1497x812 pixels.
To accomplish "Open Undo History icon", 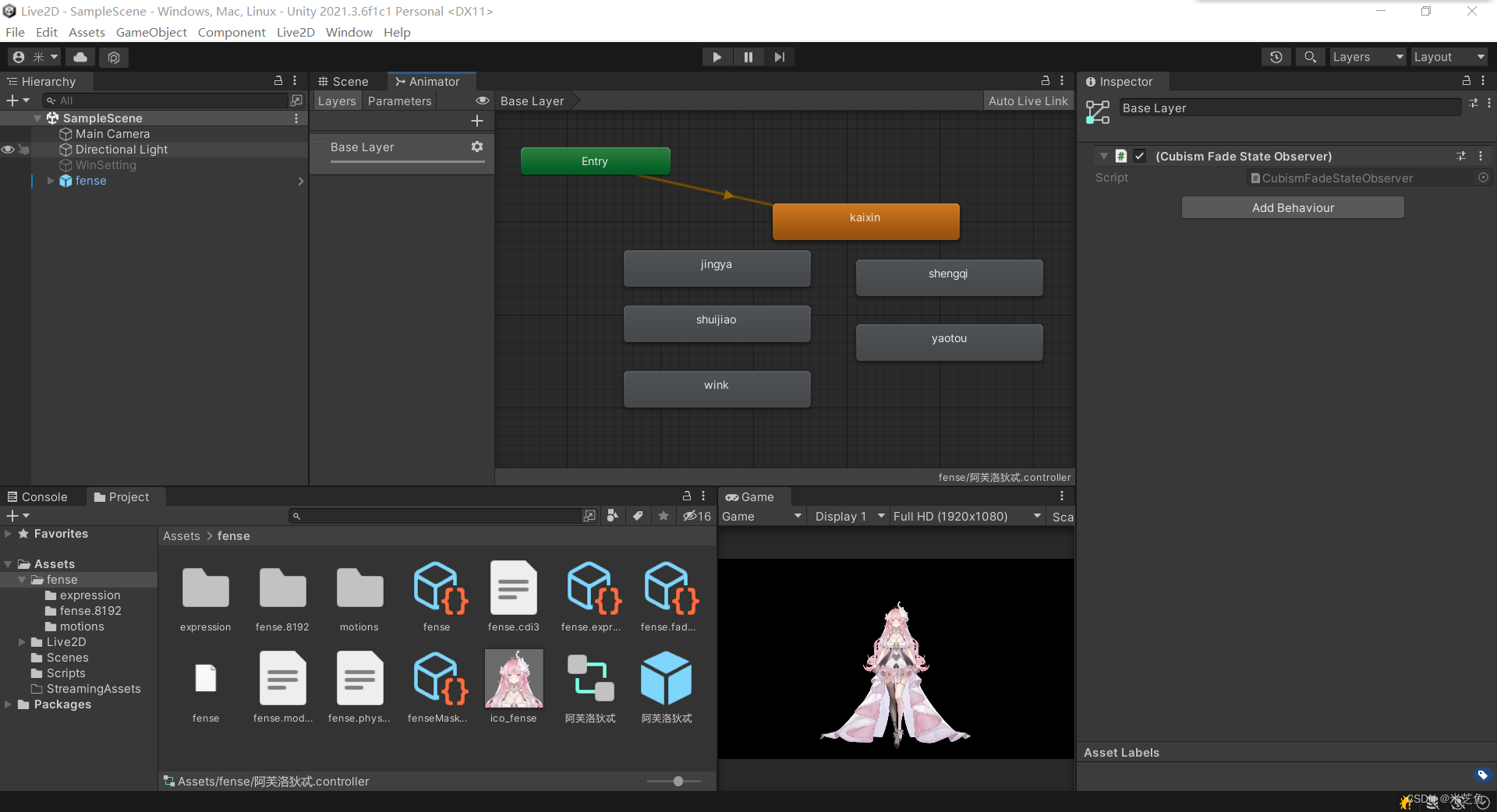I will click(1276, 57).
